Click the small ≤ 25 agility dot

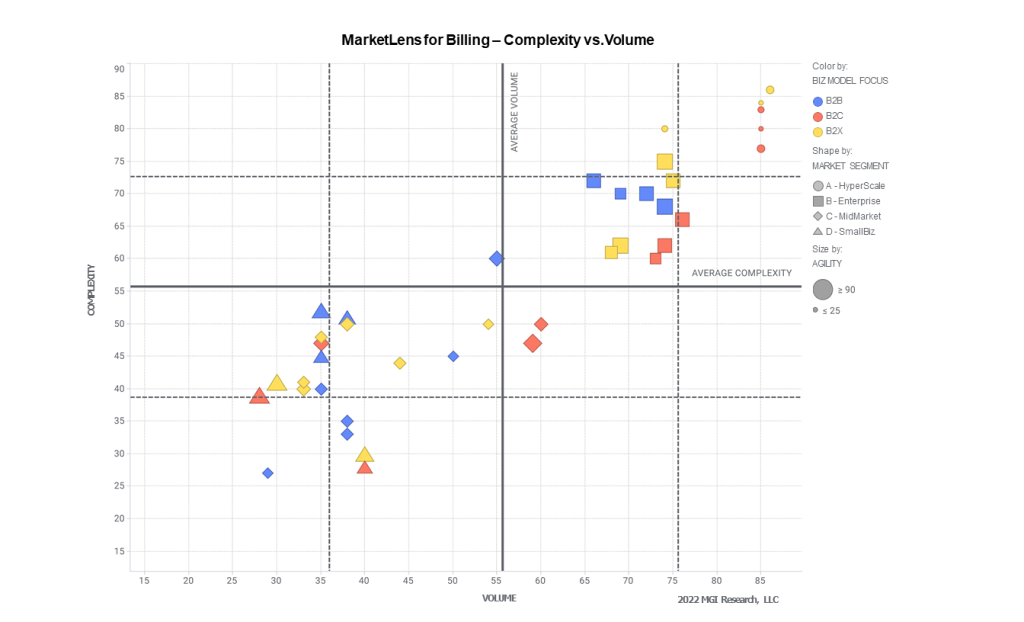coord(816,310)
